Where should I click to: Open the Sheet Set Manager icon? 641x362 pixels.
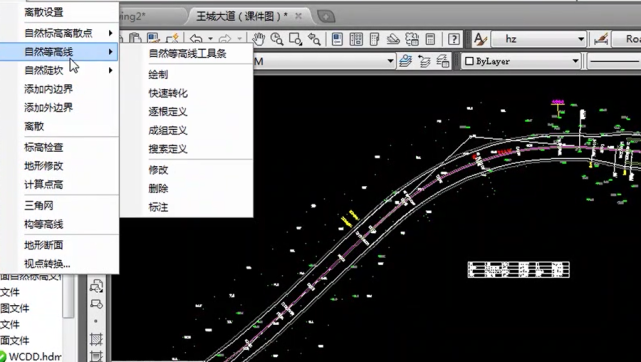393,39
